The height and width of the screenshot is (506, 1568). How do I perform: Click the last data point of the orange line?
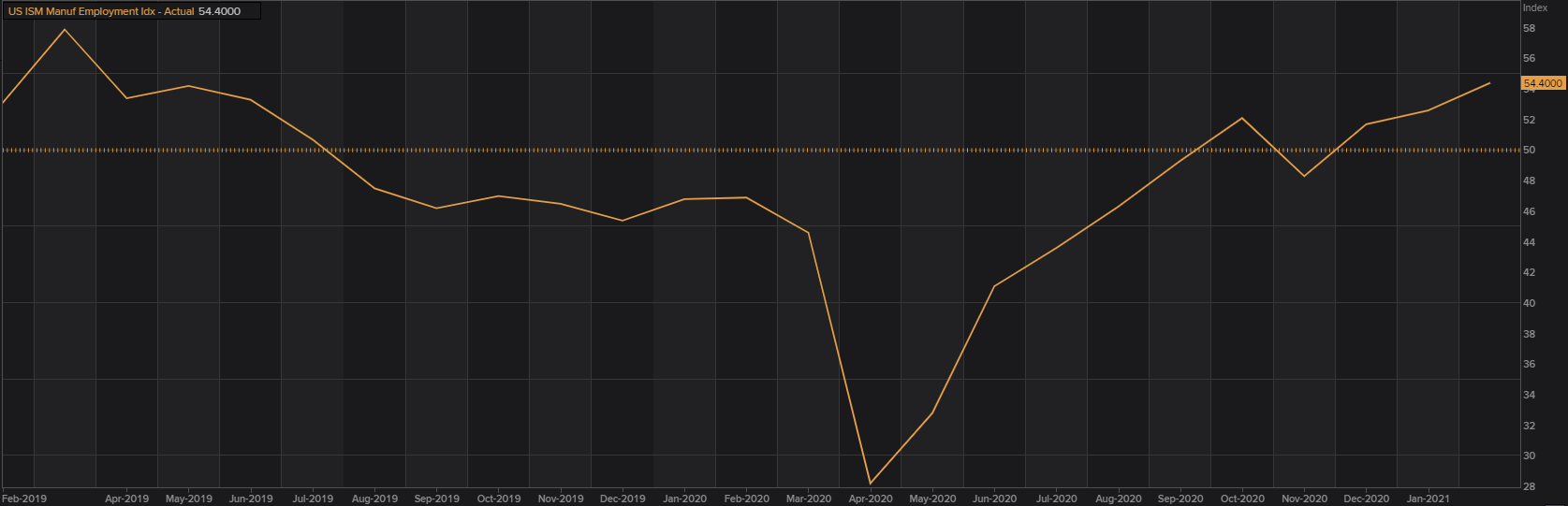pyautogui.click(x=1490, y=83)
